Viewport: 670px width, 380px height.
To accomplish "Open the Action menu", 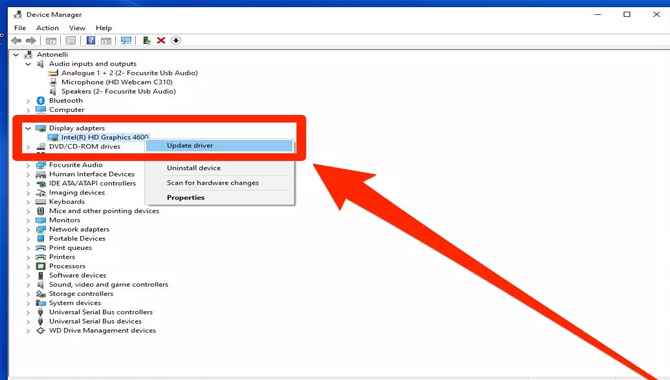I will point(47,28).
